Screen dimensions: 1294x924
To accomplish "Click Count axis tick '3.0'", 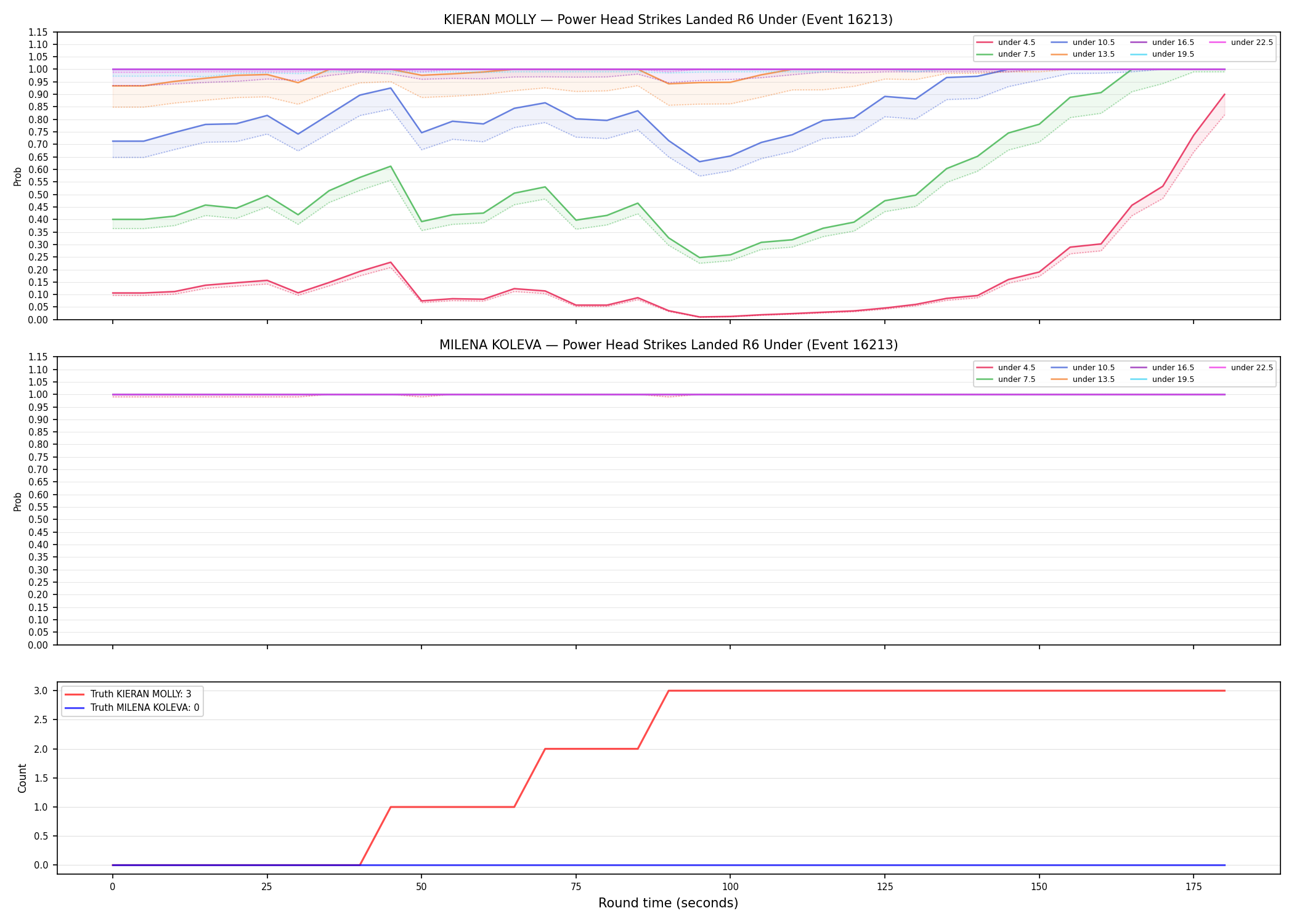I will pyautogui.click(x=41, y=691).
